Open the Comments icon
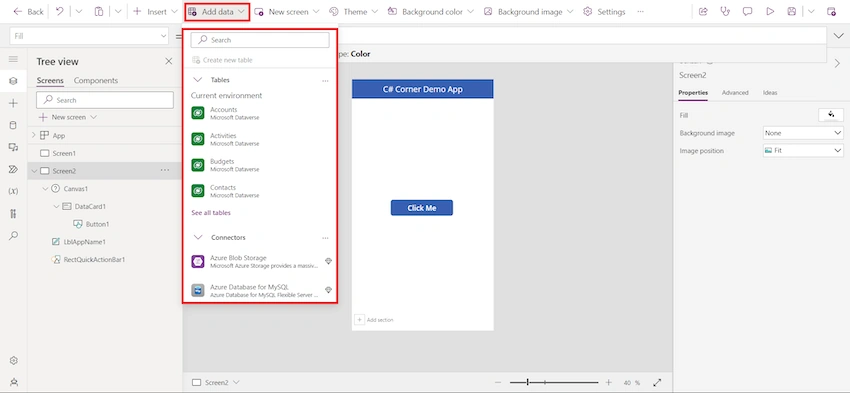Image resolution: width=850 pixels, height=393 pixels. (748, 11)
